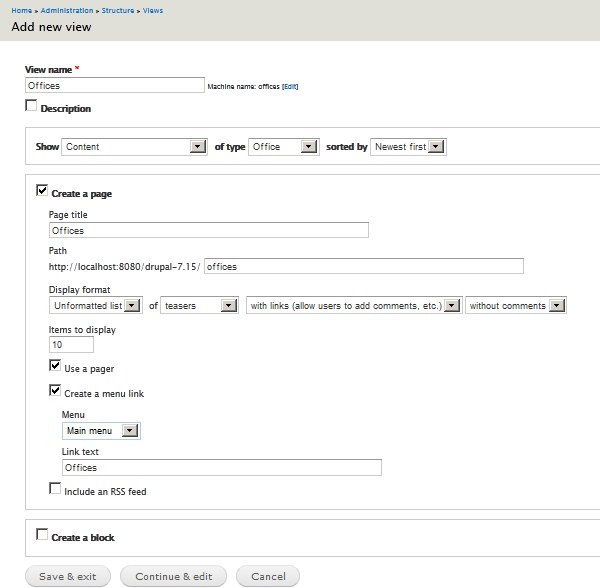Tick the Description checkbox

[x=31, y=105]
